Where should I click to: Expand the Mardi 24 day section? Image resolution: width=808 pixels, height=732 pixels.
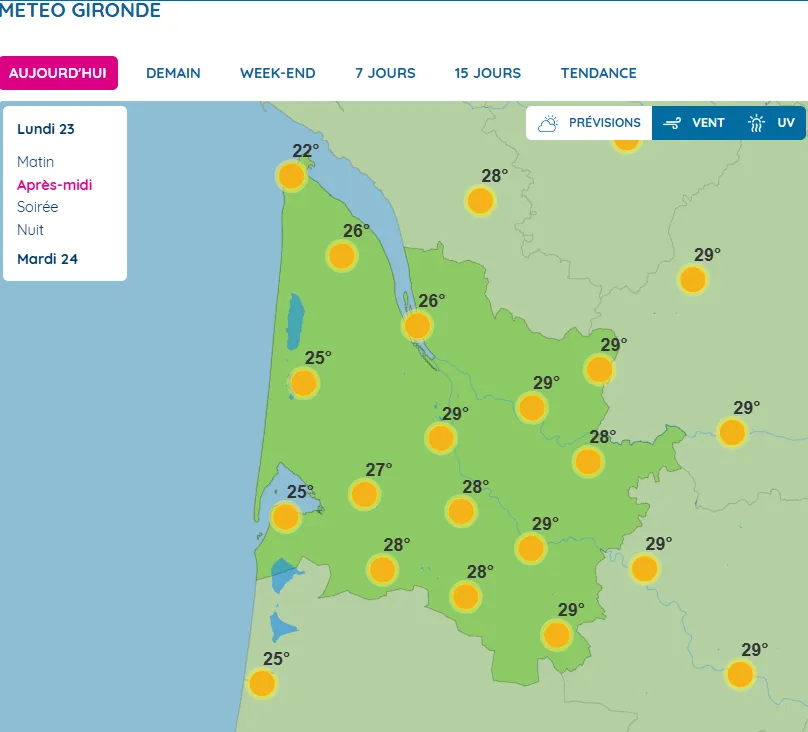pos(47,259)
